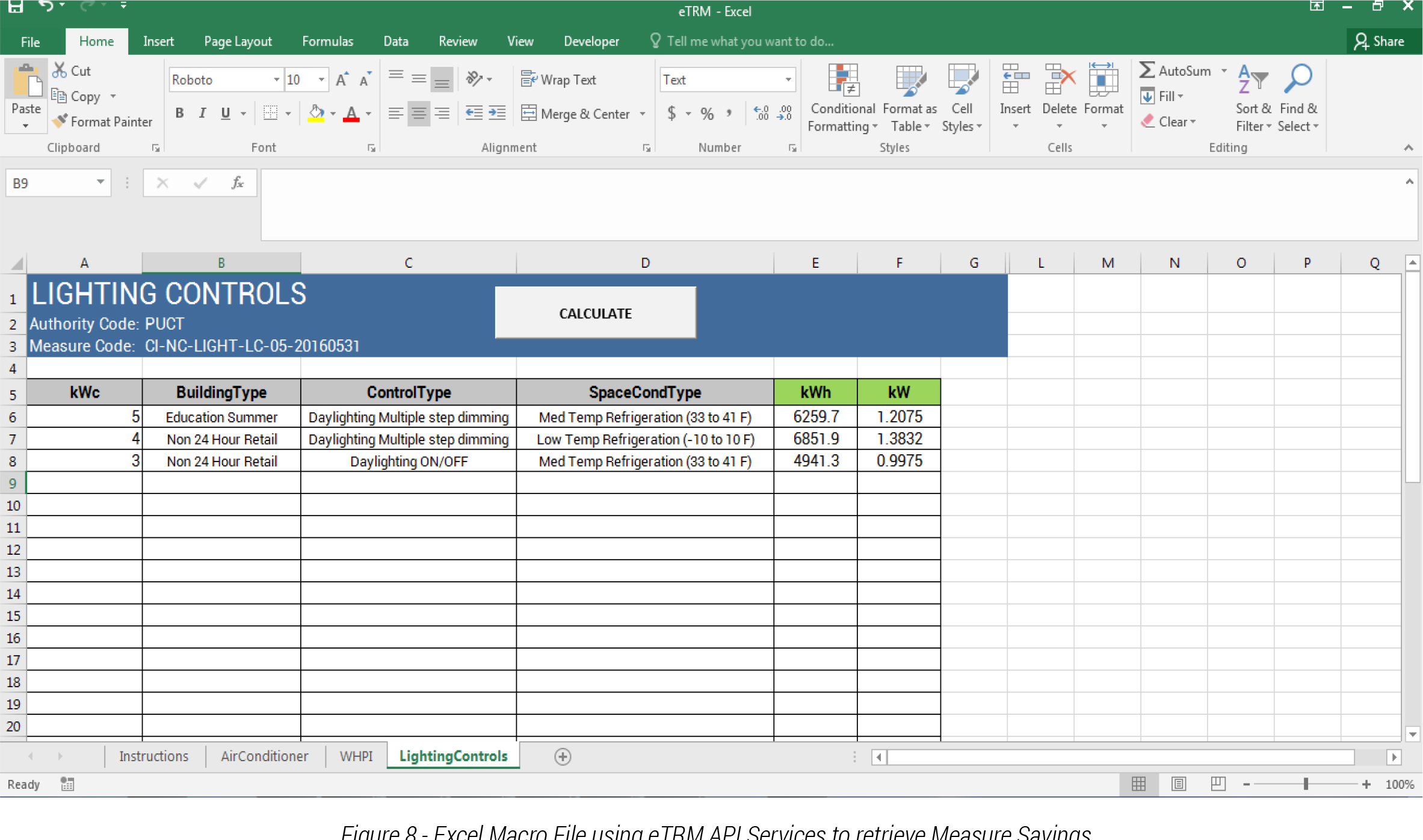1423x840 pixels.
Task: Click the CALCULATE button
Action: tap(595, 313)
